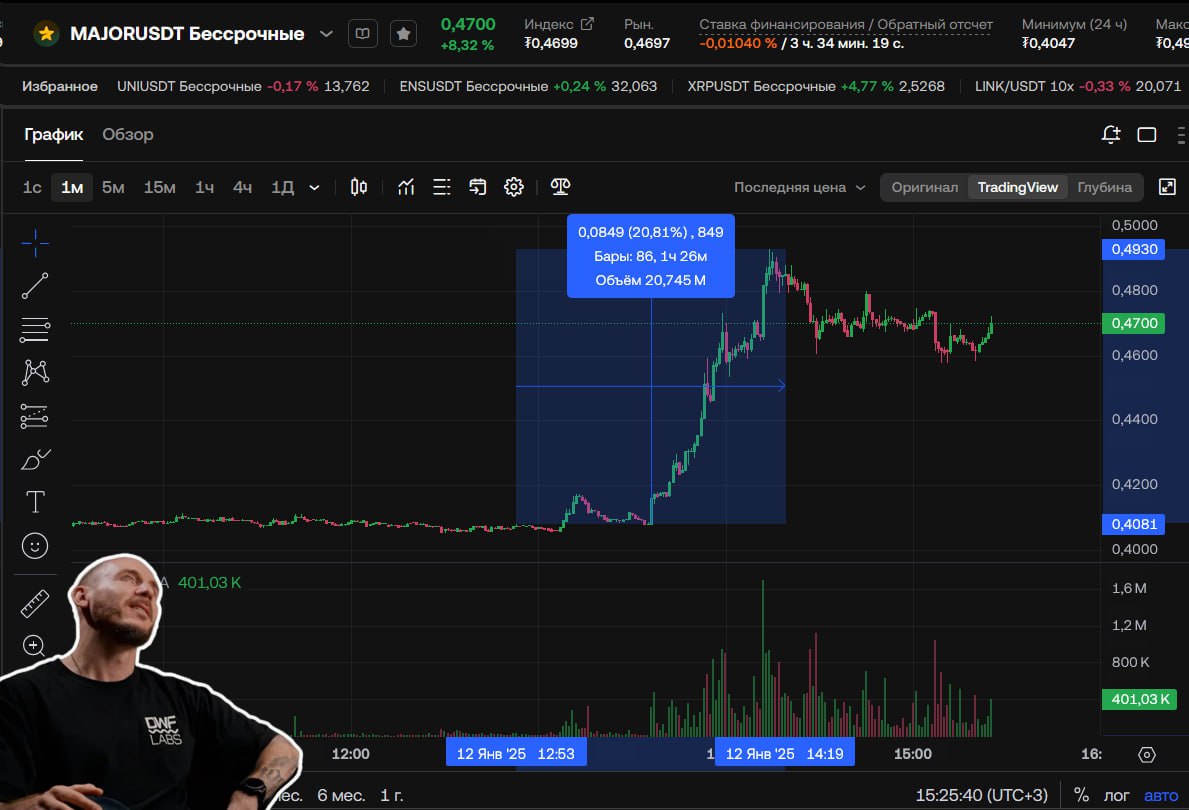Select the forecast position tool
Image resolution: width=1189 pixels, height=810 pixels.
pos(35,416)
